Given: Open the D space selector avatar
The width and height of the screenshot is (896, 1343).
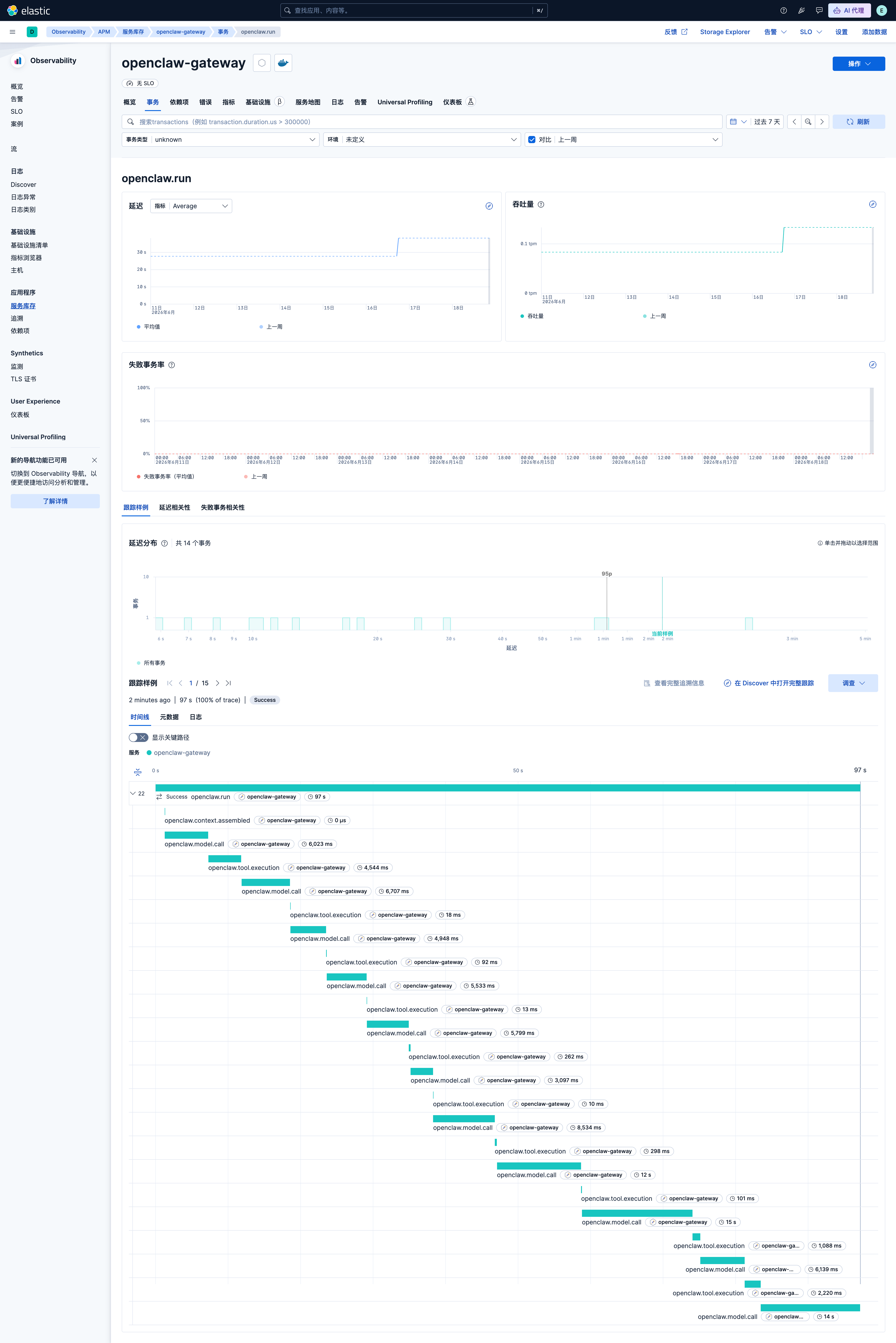Looking at the screenshot, I should (x=32, y=32).
